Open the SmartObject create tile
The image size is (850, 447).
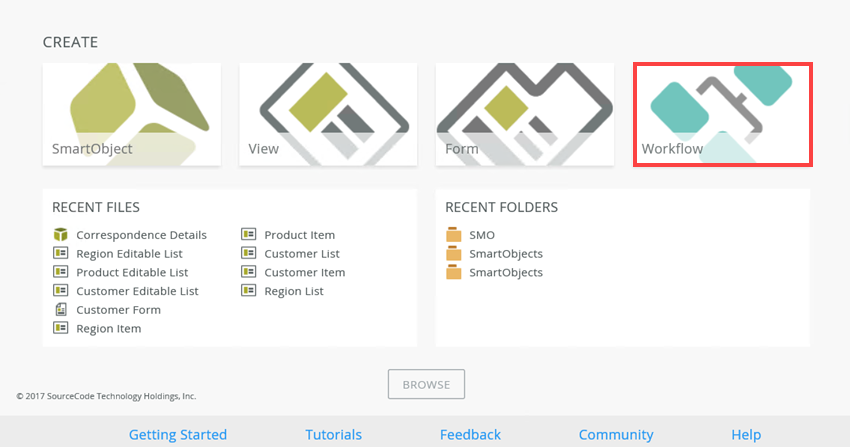[131, 114]
